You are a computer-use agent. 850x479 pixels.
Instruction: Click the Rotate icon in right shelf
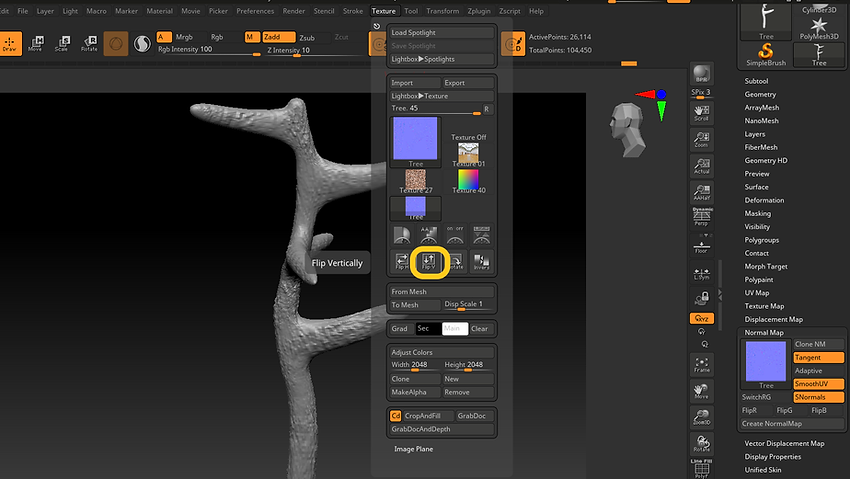(x=701, y=443)
